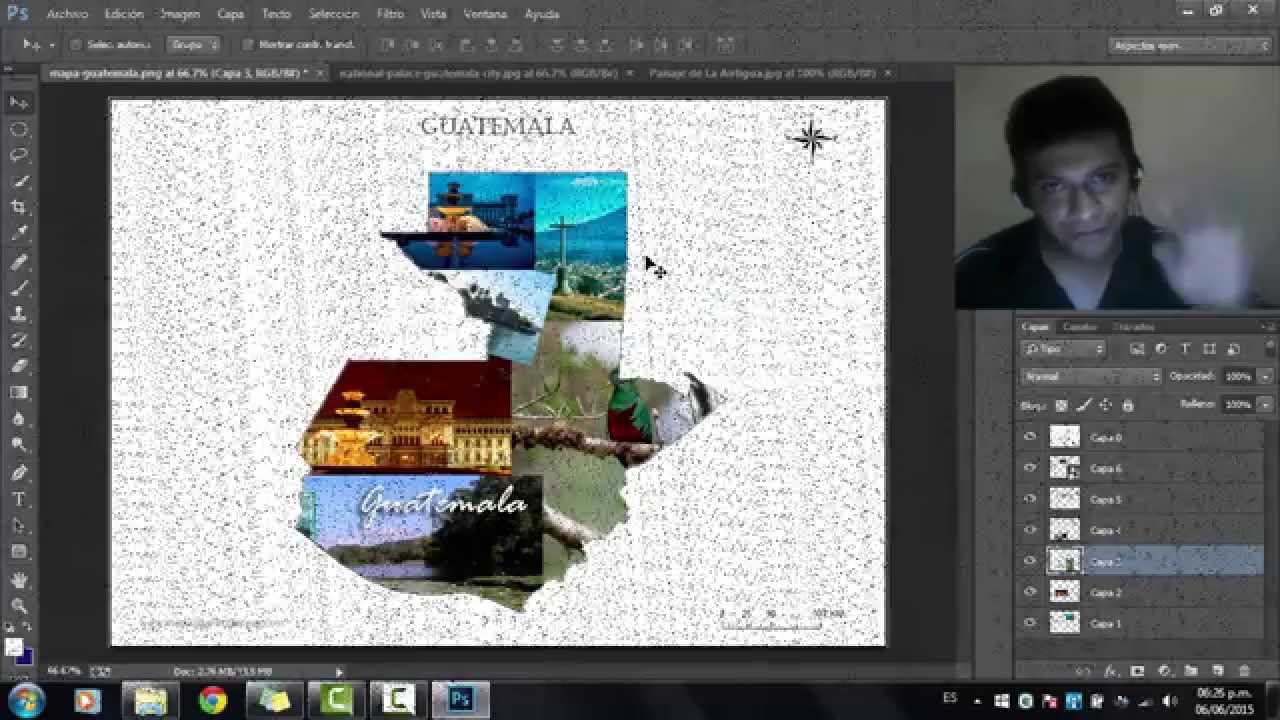Switch to Paisaje de La Antigua.jpg tab

(x=762, y=73)
